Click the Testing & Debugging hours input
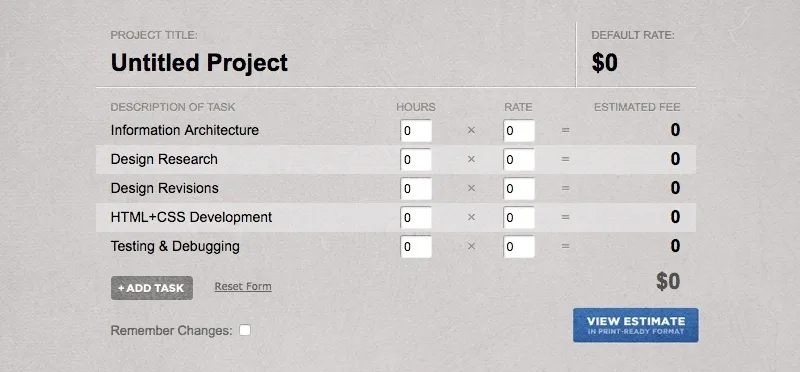The width and height of the screenshot is (800, 372). point(416,247)
